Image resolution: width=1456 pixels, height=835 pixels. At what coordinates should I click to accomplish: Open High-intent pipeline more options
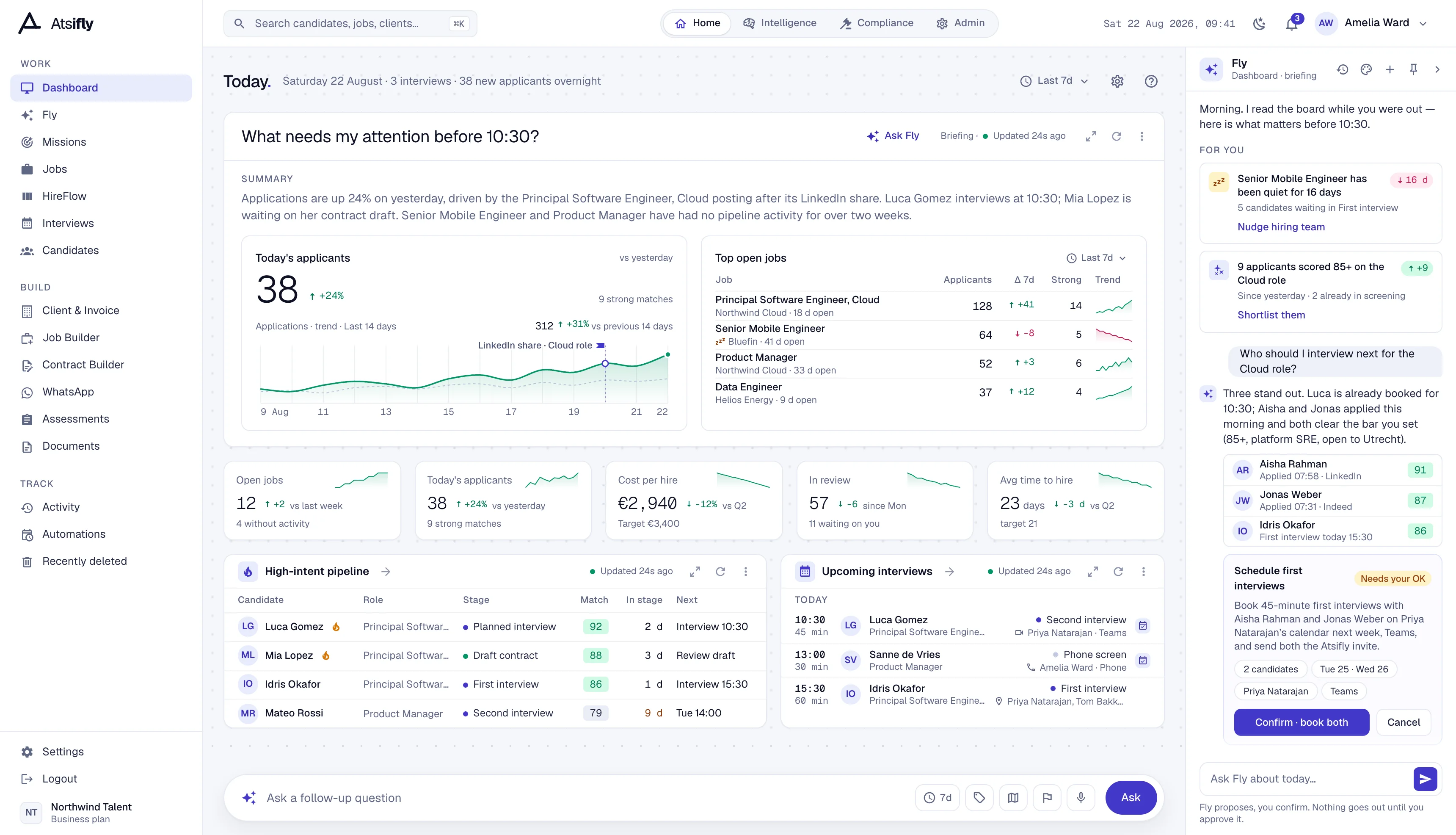746,572
